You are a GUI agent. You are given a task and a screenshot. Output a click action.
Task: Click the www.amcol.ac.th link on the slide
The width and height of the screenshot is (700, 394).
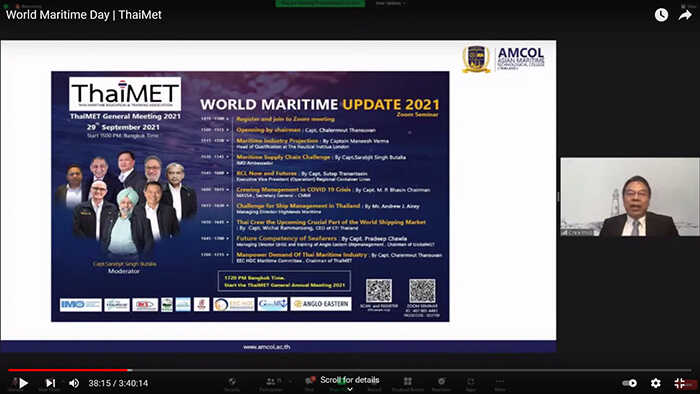[267, 347]
